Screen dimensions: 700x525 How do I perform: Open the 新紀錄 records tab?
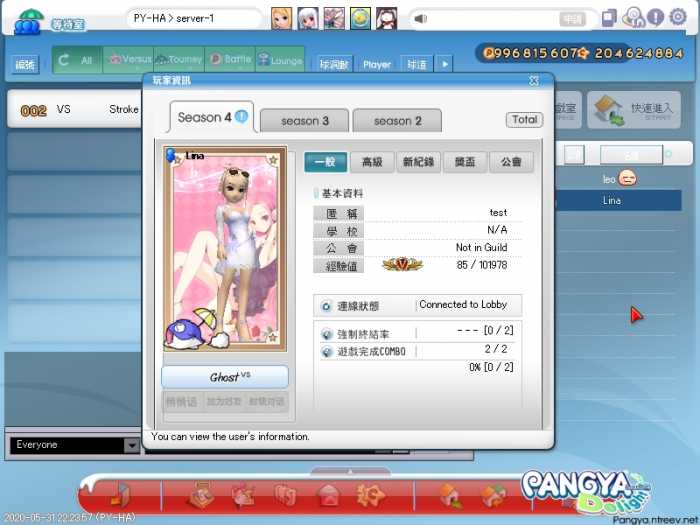(418, 162)
